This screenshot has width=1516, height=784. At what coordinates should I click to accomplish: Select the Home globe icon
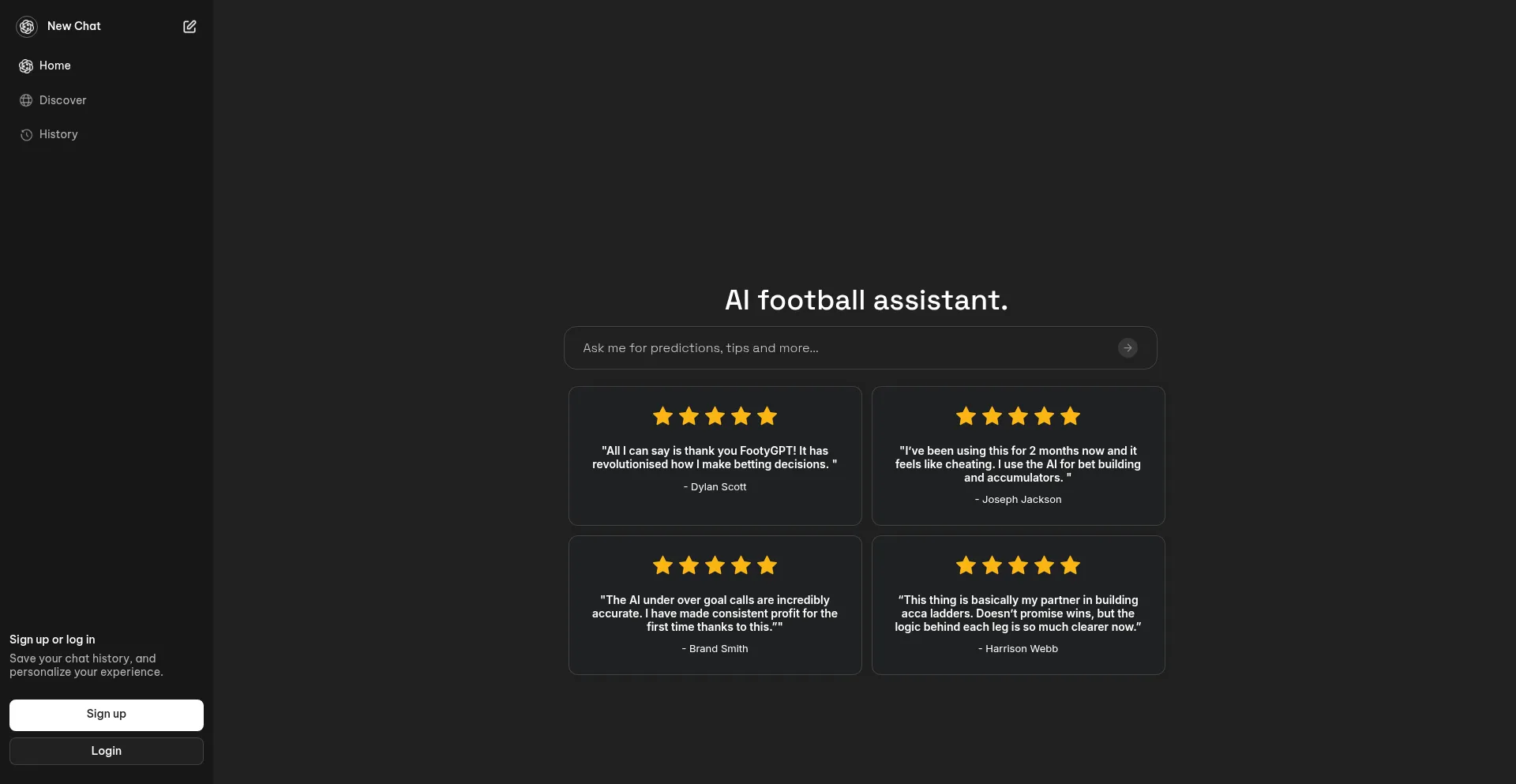click(x=26, y=66)
